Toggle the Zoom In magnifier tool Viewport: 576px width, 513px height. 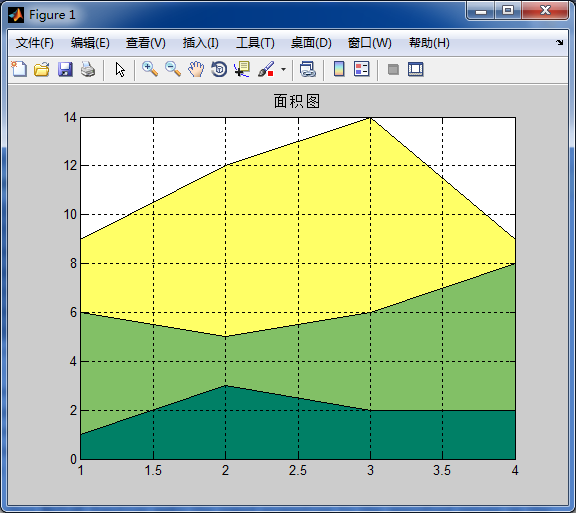click(150, 69)
